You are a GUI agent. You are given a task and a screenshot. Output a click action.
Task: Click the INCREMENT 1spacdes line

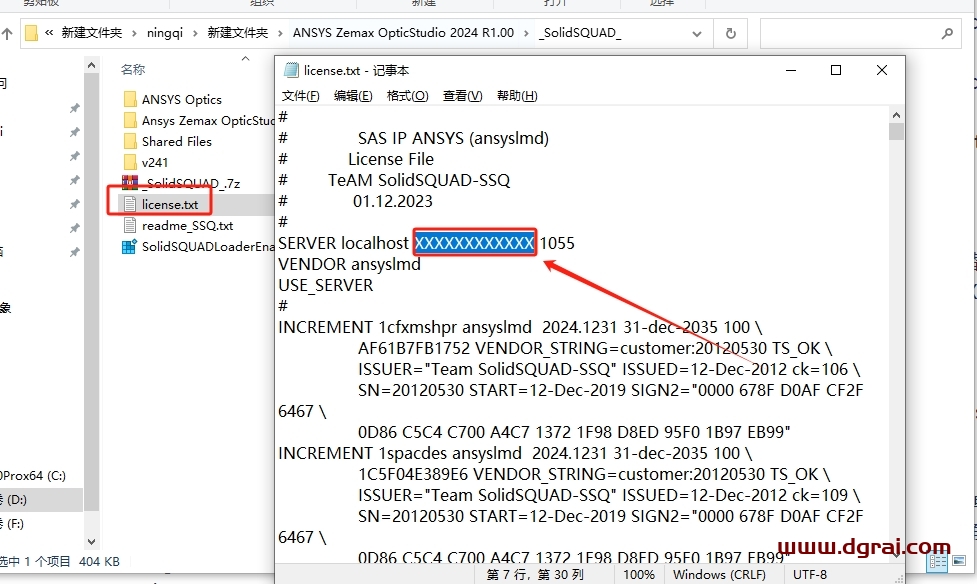pos(515,453)
